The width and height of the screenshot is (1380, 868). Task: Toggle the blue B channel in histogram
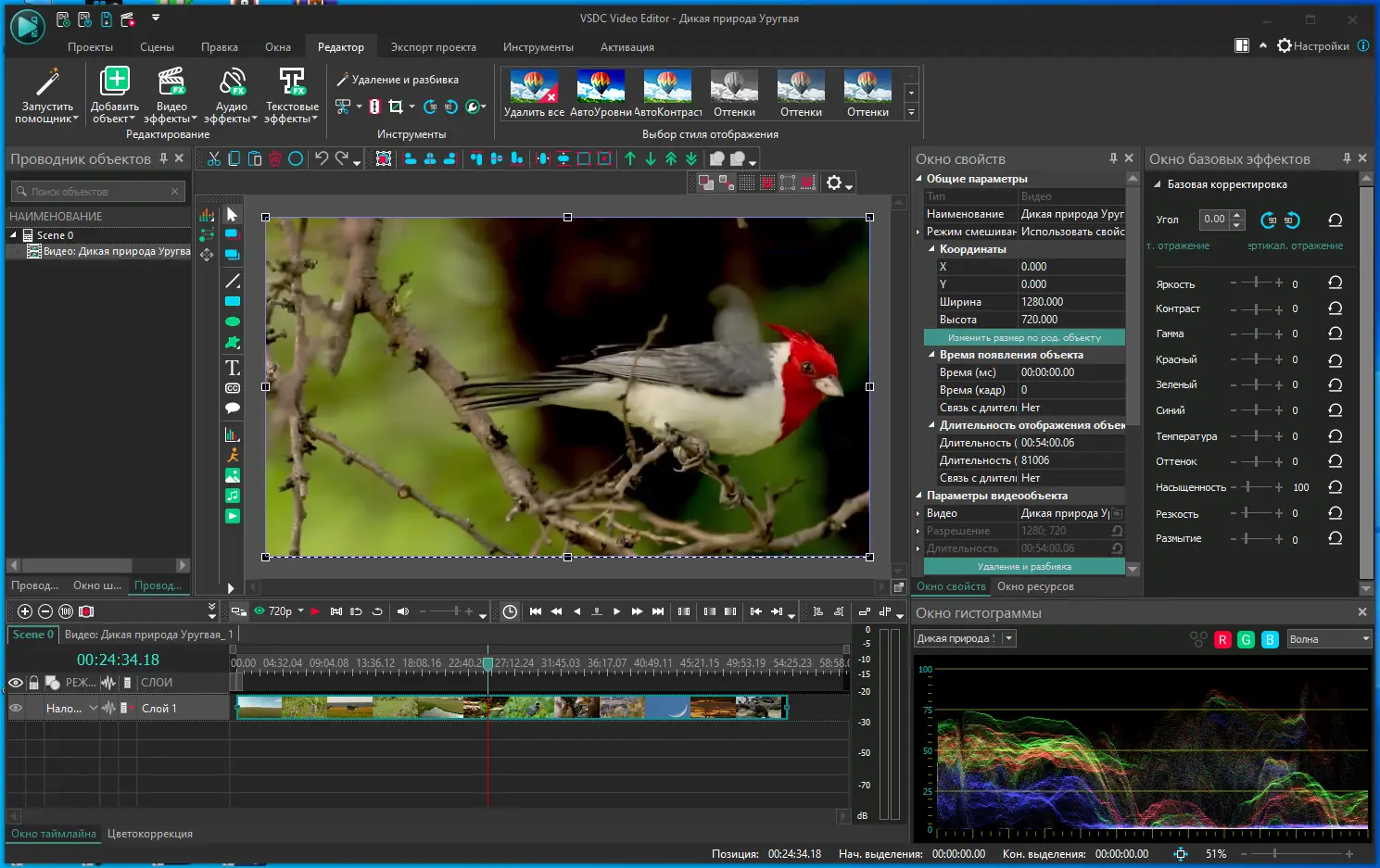[x=1270, y=639]
